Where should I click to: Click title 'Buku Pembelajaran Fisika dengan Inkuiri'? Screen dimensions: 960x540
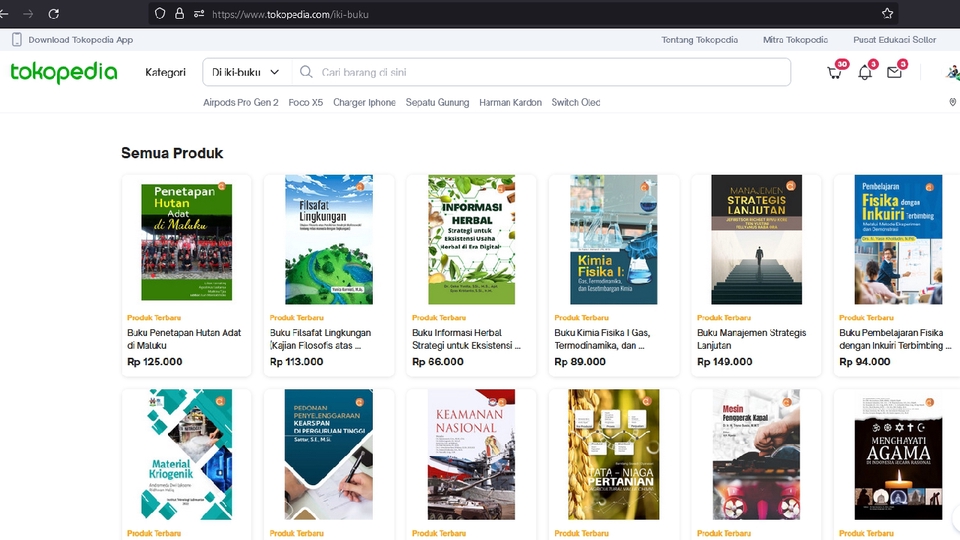[x=895, y=339]
